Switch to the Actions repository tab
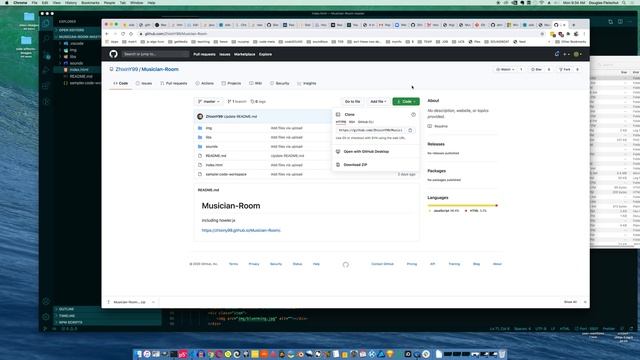The width and height of the screenshot is (640, 360). click(x=204, y=83)
